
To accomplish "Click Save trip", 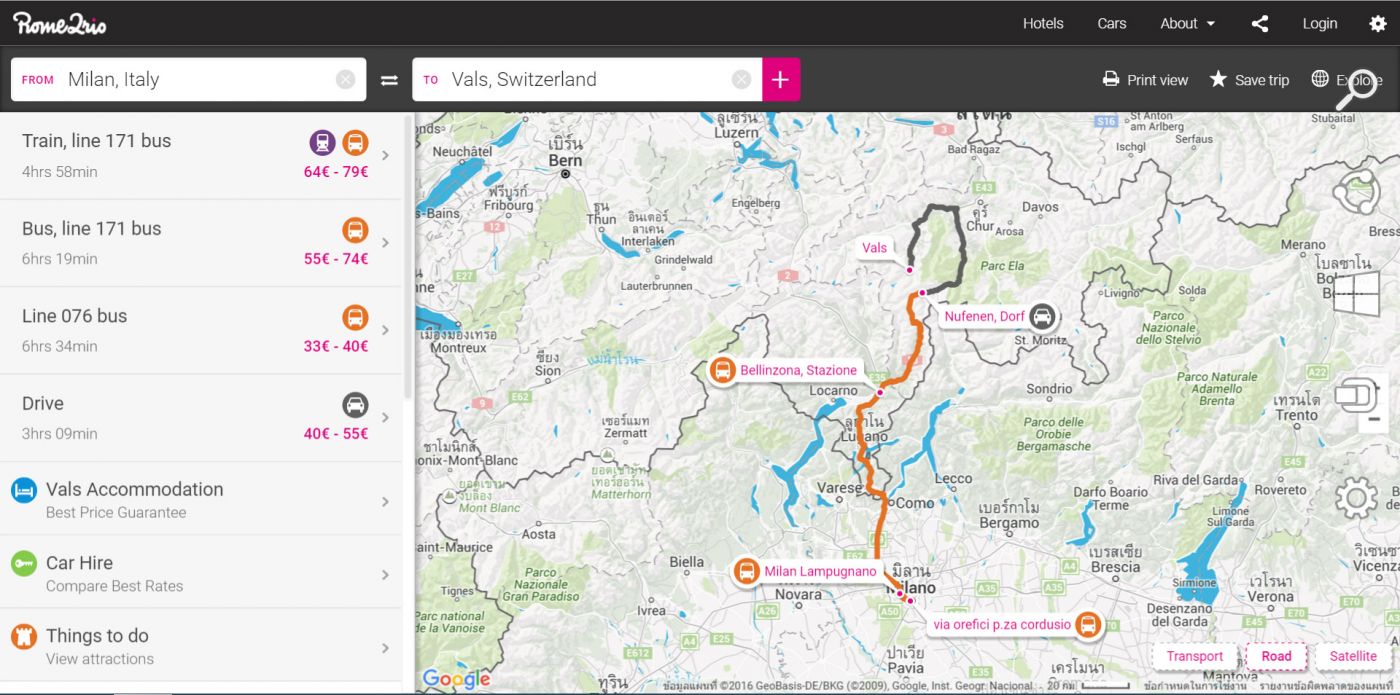I will point(1249,80).
